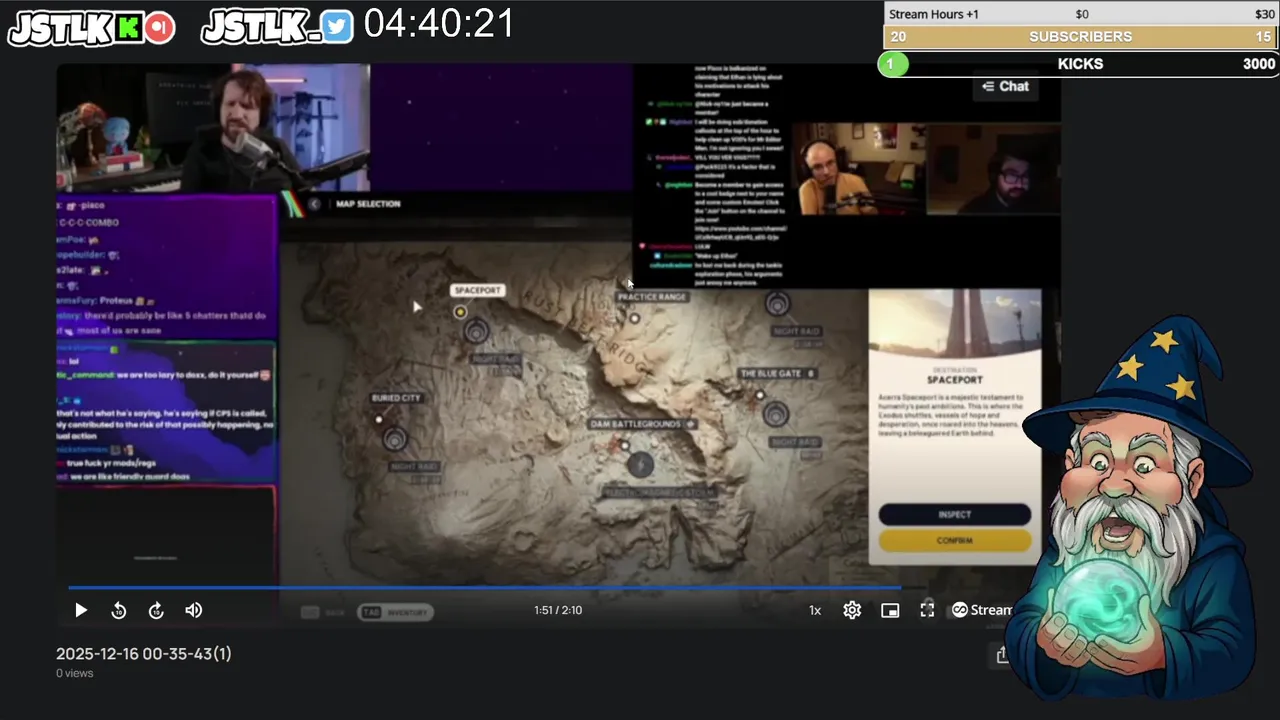Image resolution: width=1280 pixels, height=720 pixels.
Task: Click the bald guest's webcam thumbnail
Action: point(858,168)
